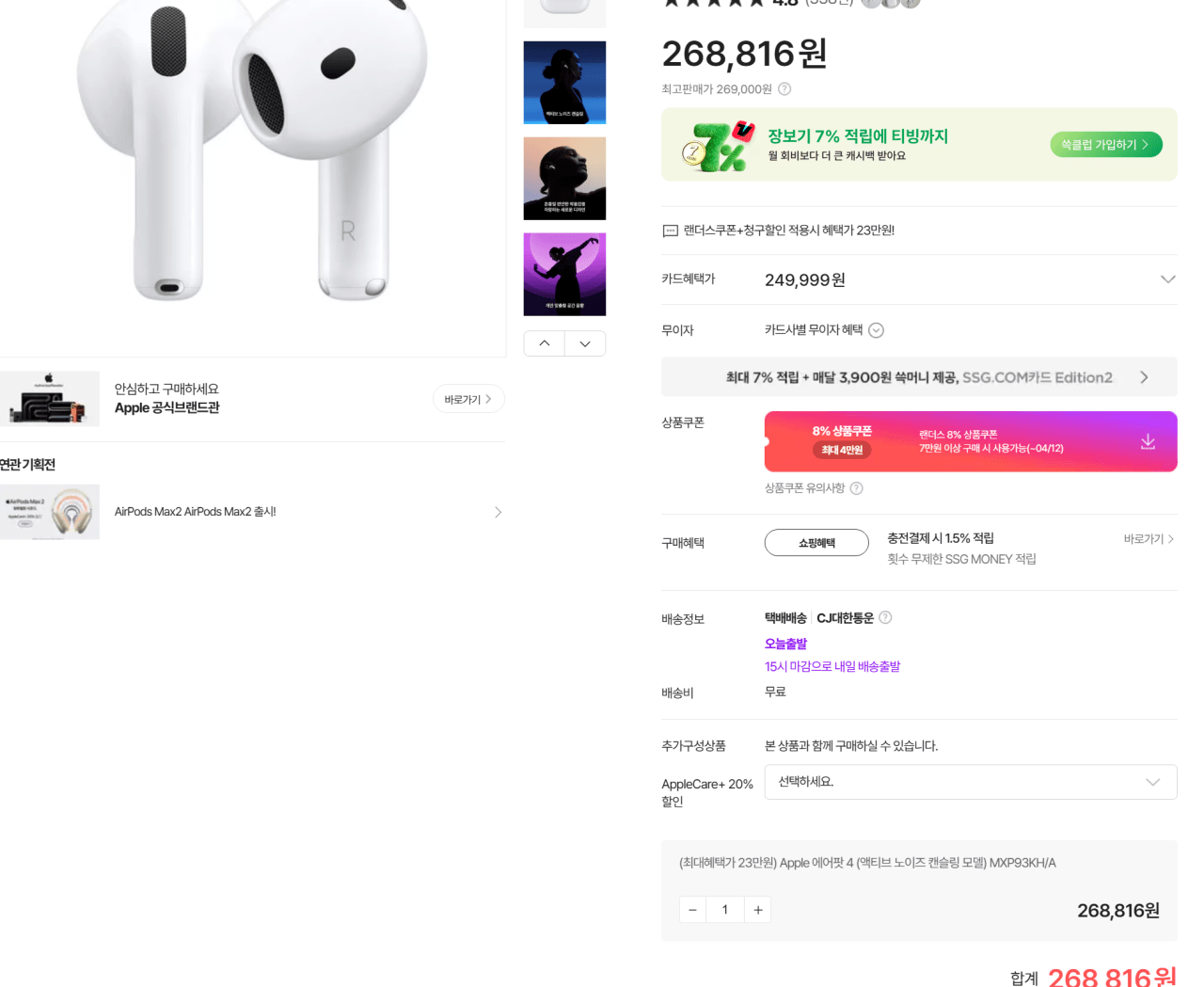The height and width of the screenshot is (987, 1204).
Task: View 상품쿠폰 유의사항 help icon
Action: click(x=856, y=487)
